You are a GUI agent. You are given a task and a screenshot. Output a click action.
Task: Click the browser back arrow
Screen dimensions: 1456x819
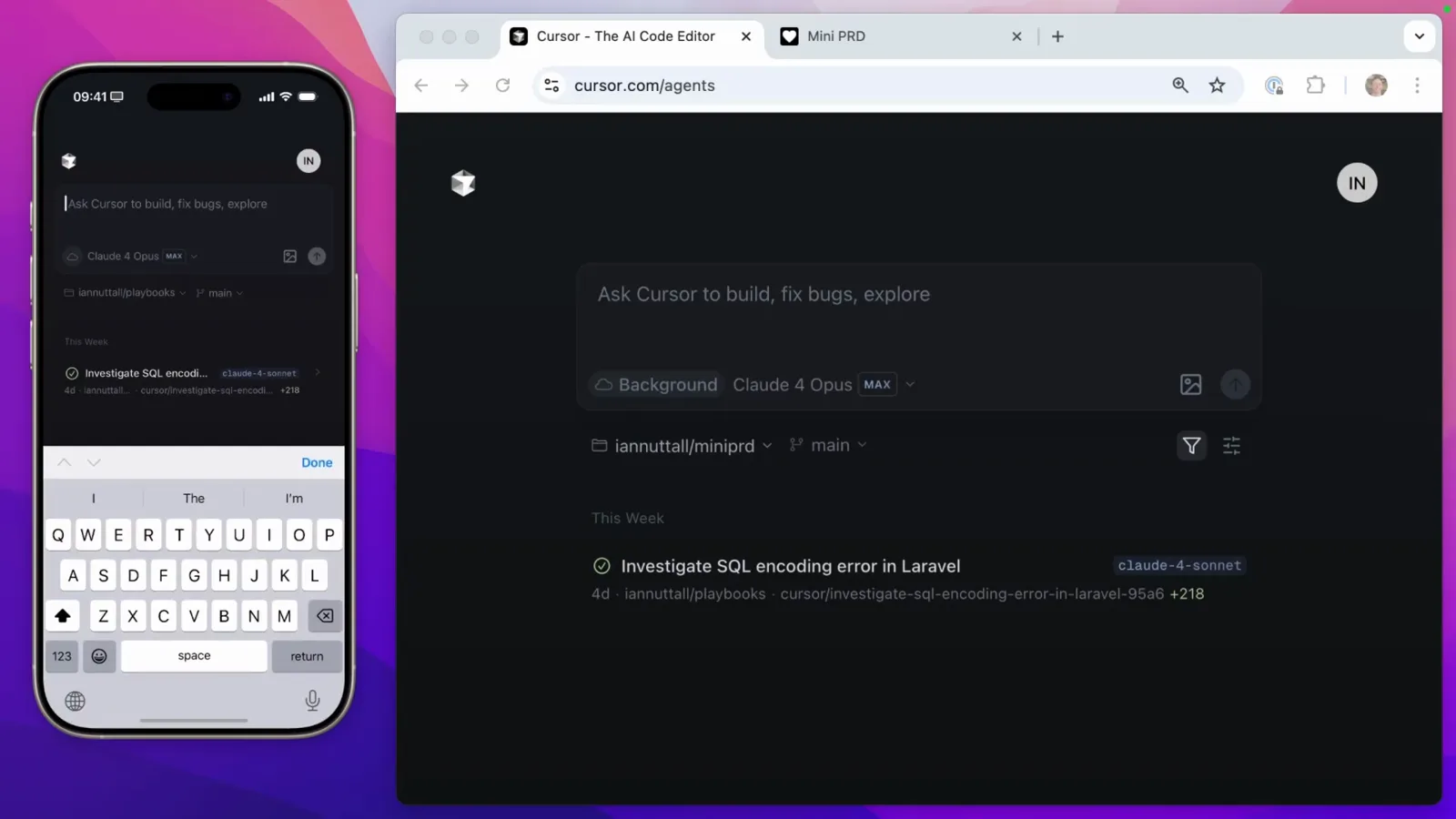coord(420,86)
